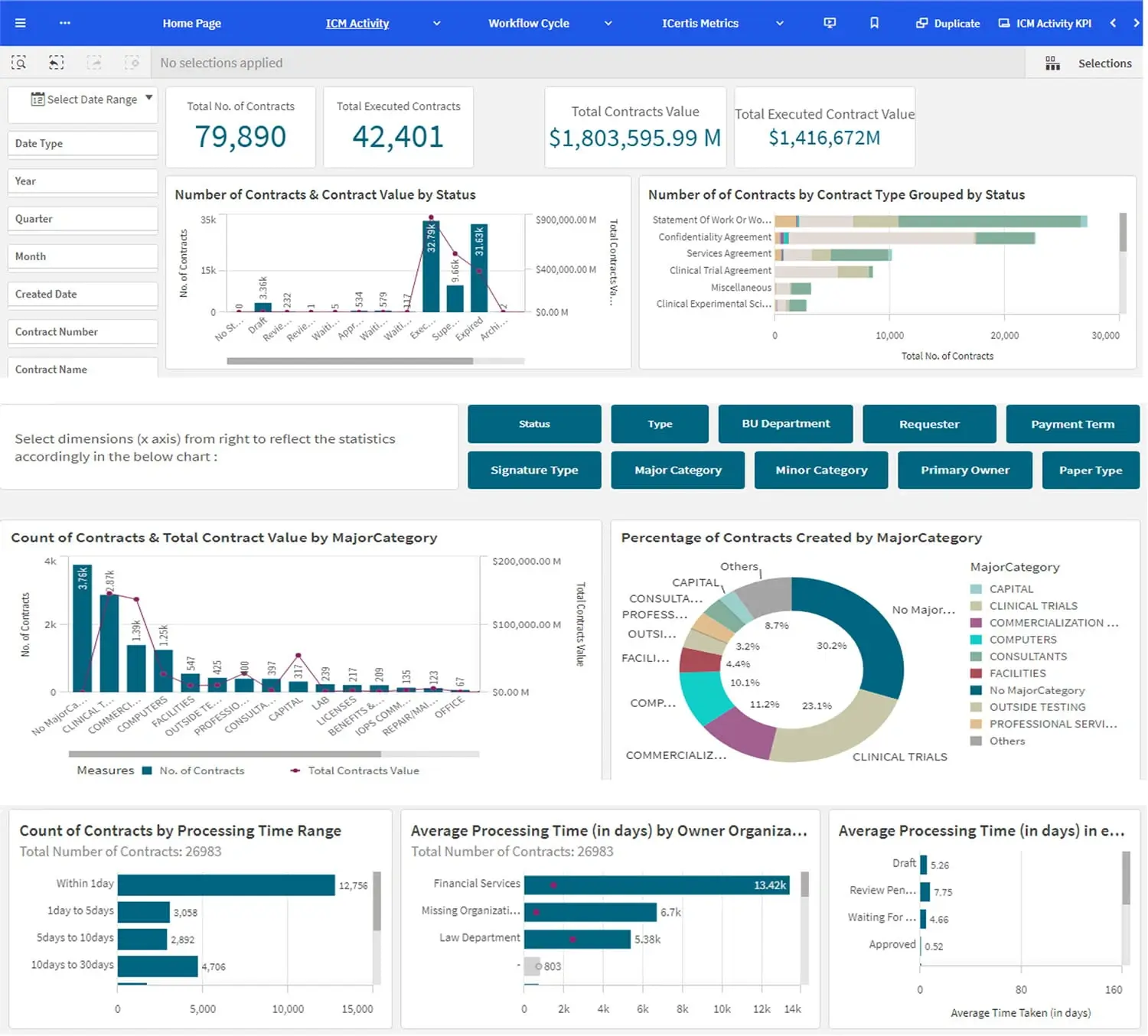Viewport: 1148px width, 1036px height.
Task: Go to the Home Page tab
Action: (191, 24)
